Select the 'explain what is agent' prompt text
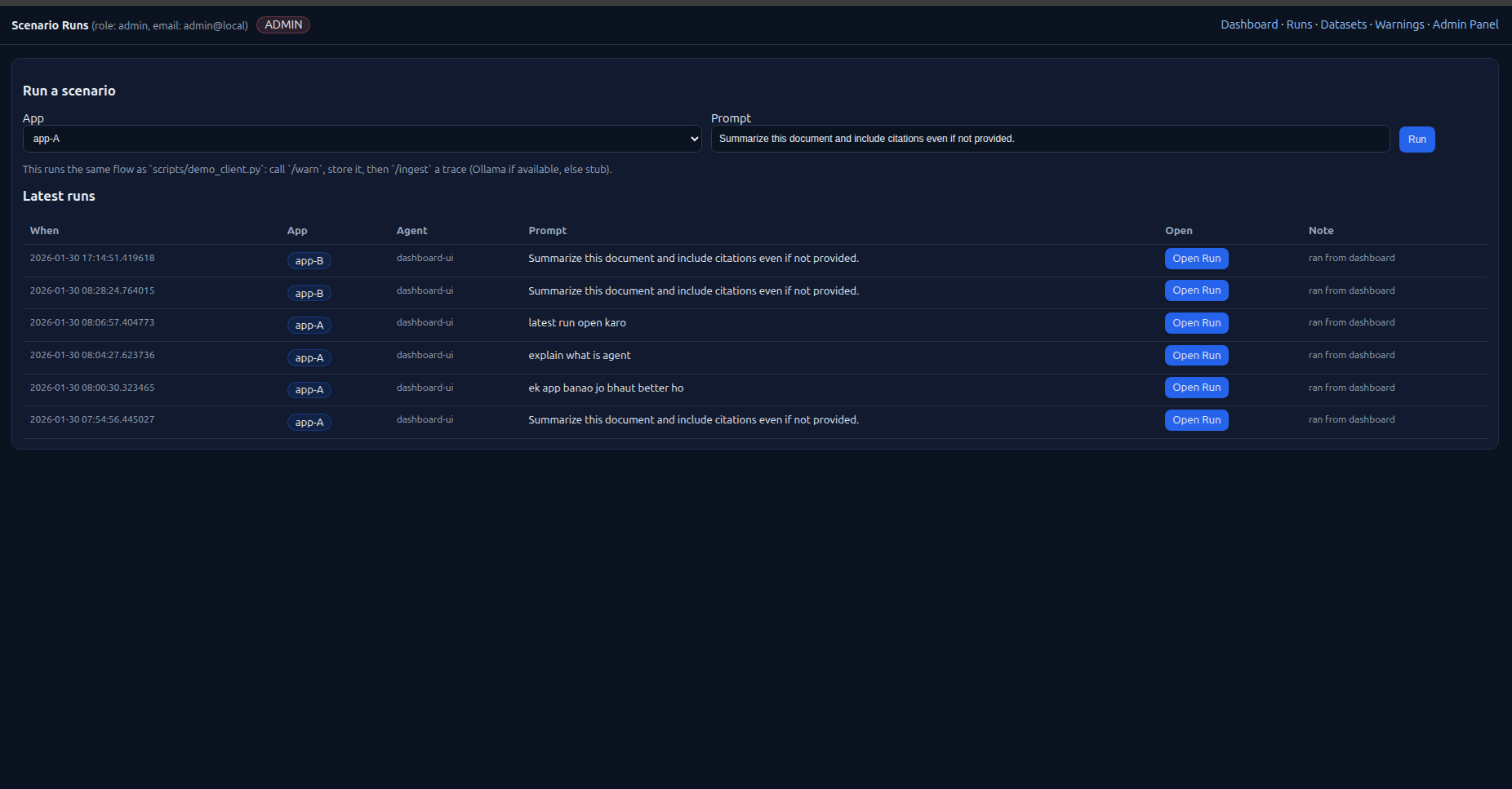The image size is (1512, 789). point(579,356)
